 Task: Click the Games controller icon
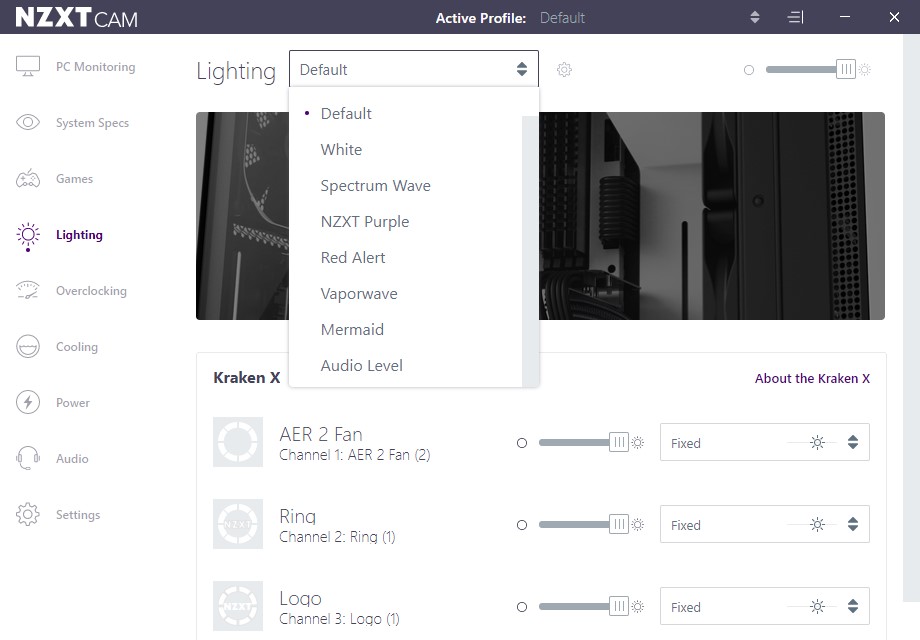pyautogui.click(x=28, y=178)
